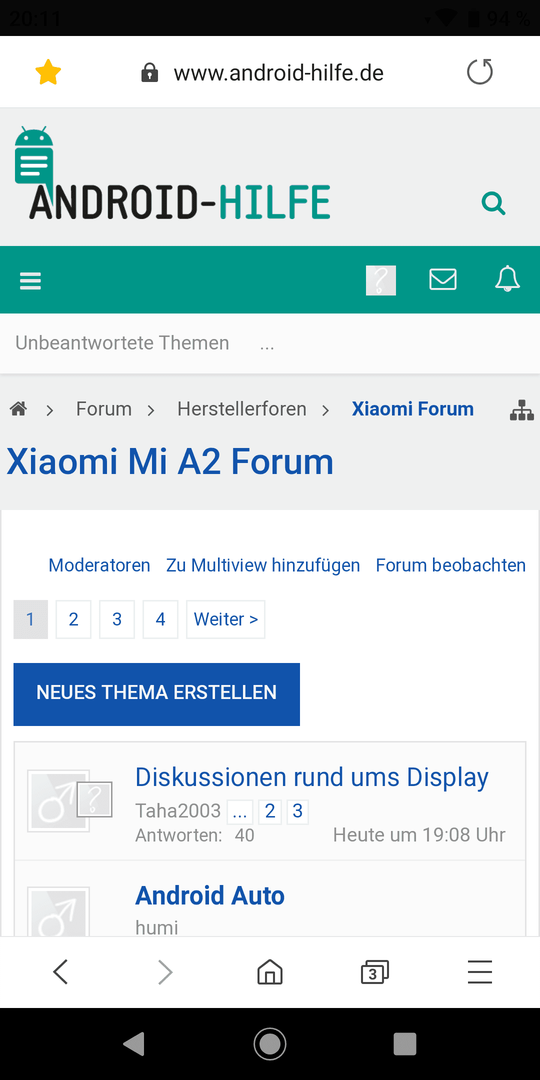Expand the '...' more navigation items
This screenshot has width=540, height=1080.
[x=267, y=344]
